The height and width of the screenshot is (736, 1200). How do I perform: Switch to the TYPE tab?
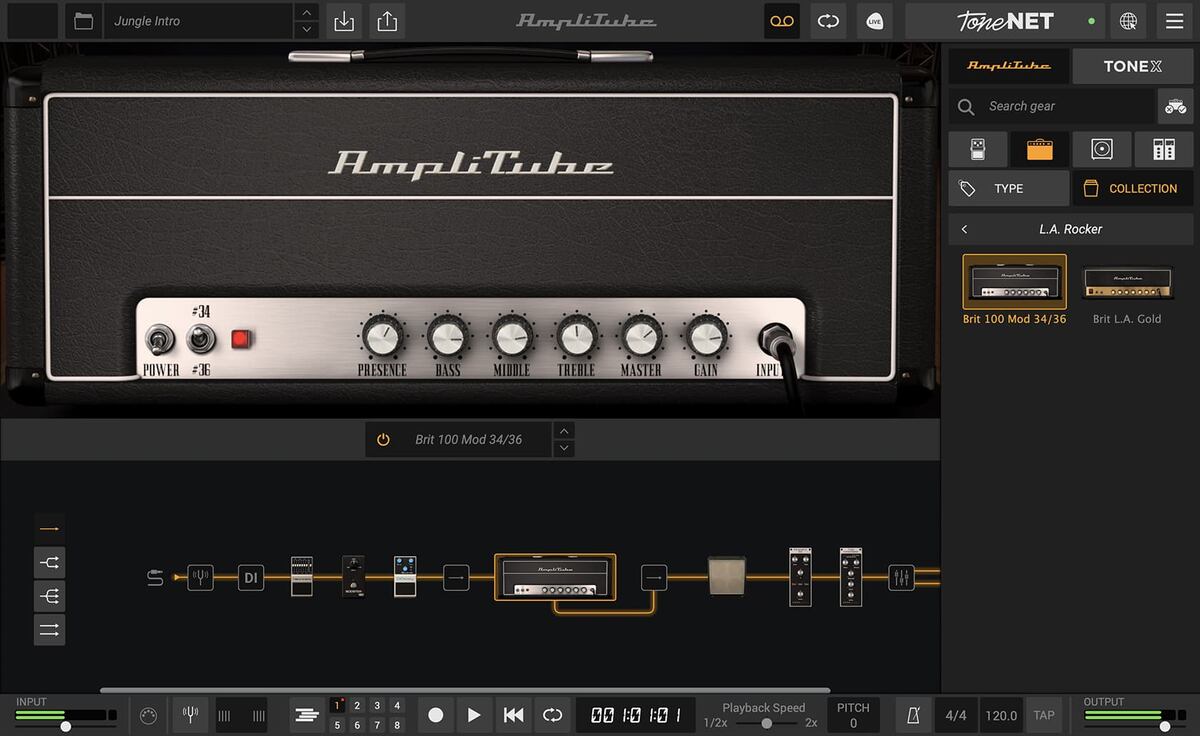point(1008,188)
